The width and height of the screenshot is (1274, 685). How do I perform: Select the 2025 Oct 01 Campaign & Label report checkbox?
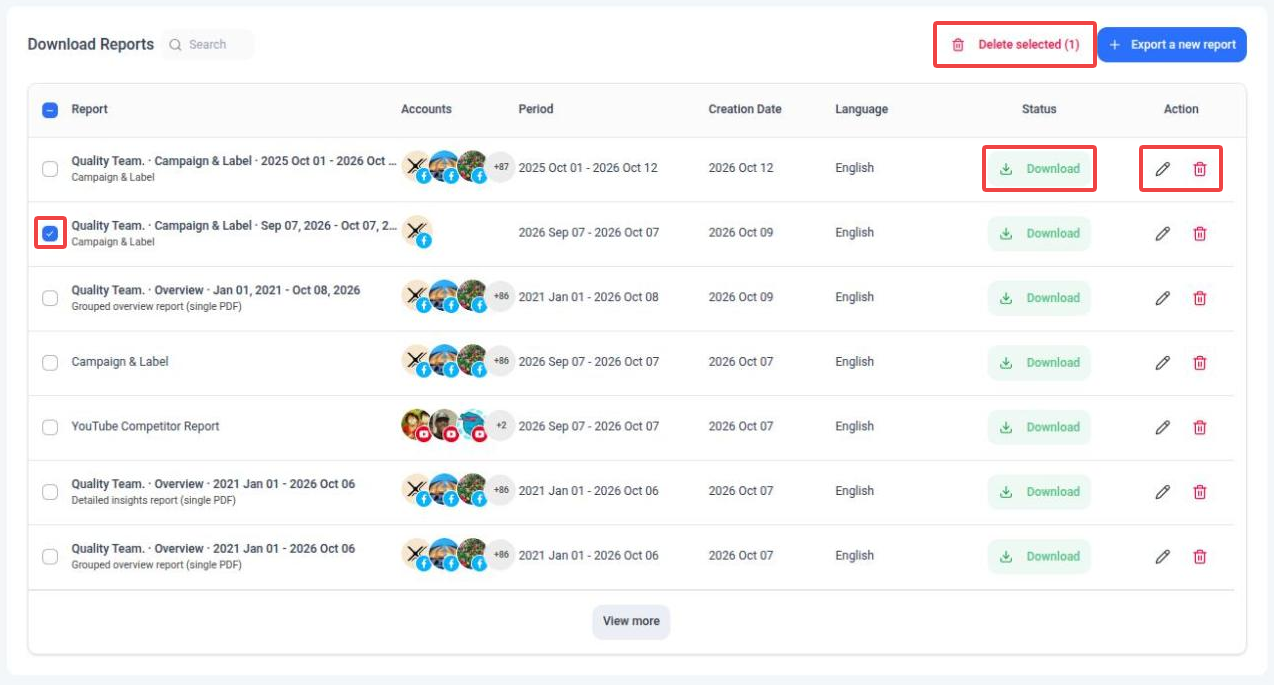click(50, 168)
